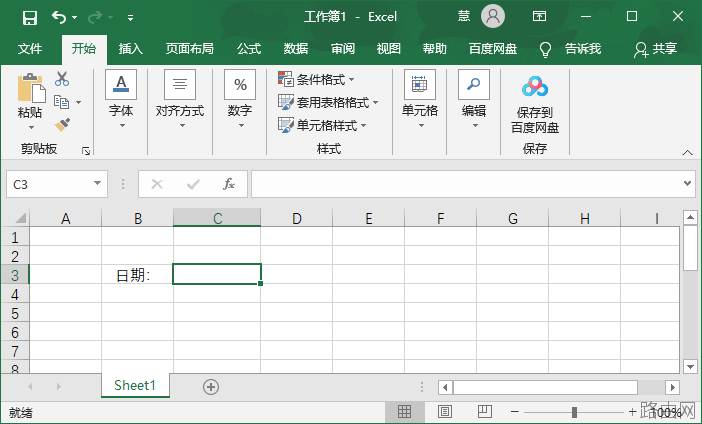Click the Name Box showing C3
This screenshot has height=424, width=702.
point(49,184)
